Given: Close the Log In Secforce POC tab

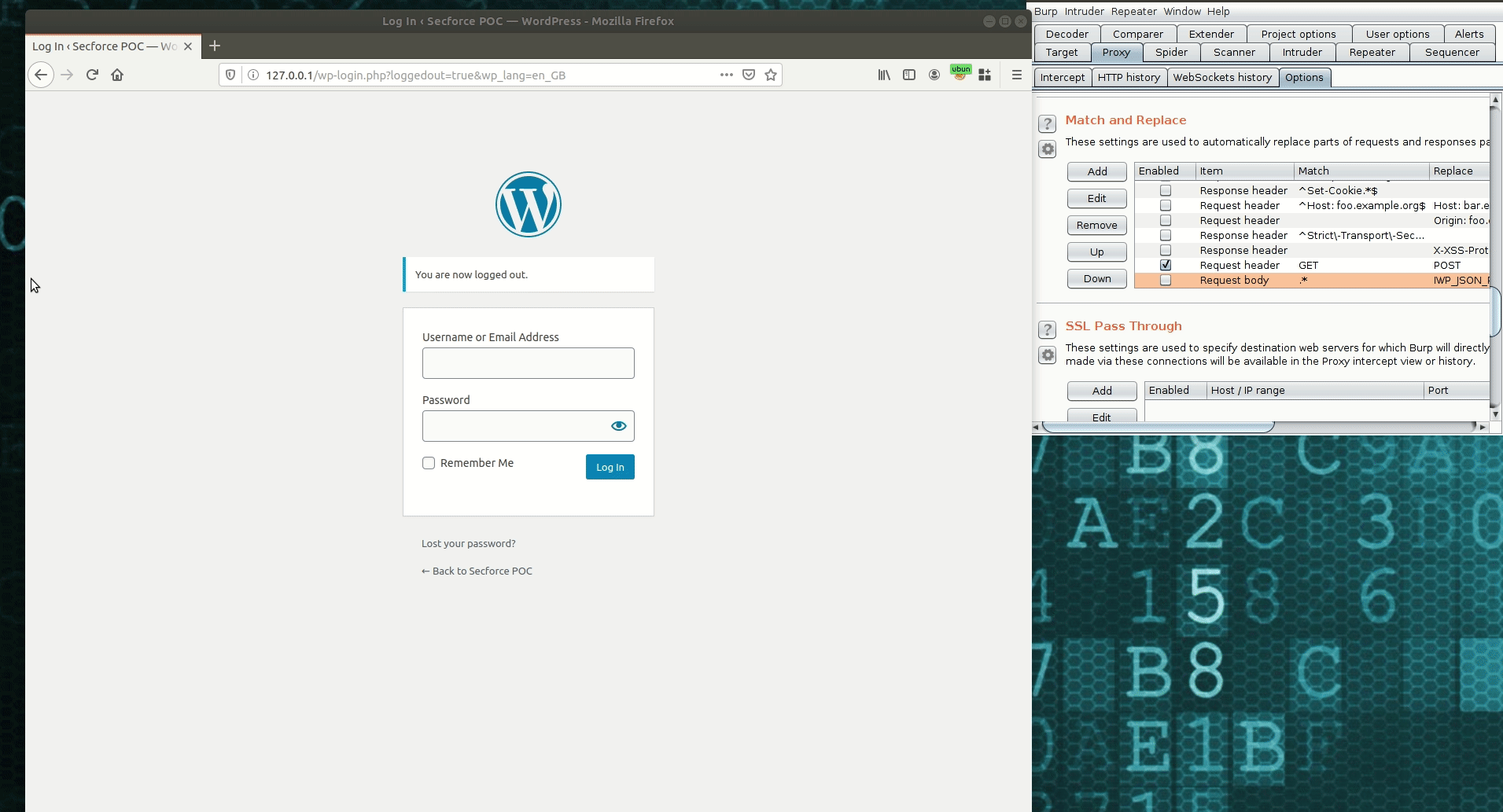Looking at the screenshot, I should [188, 46].
